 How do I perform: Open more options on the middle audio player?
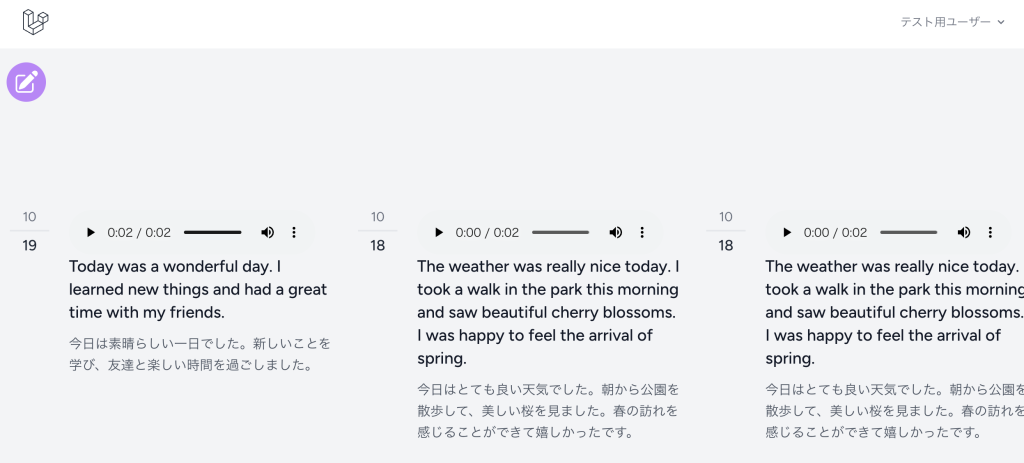pos(642,232)
